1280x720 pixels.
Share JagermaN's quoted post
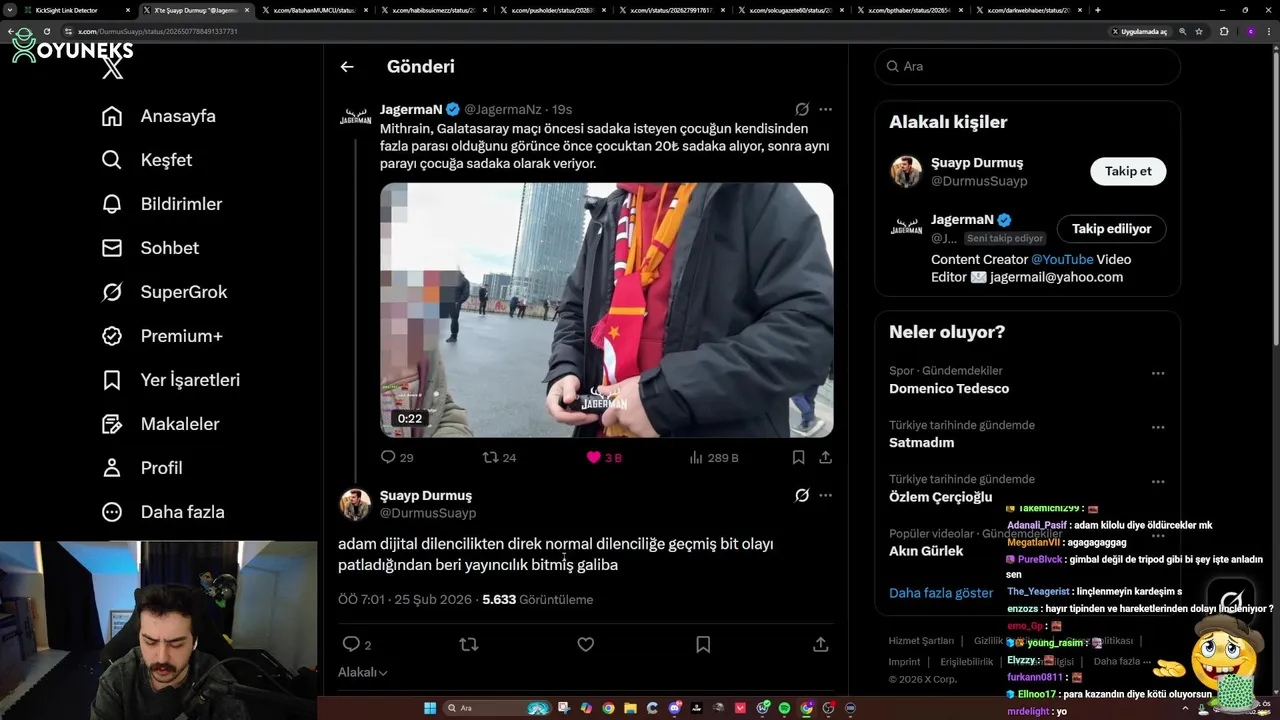click(x=825, y=457)
